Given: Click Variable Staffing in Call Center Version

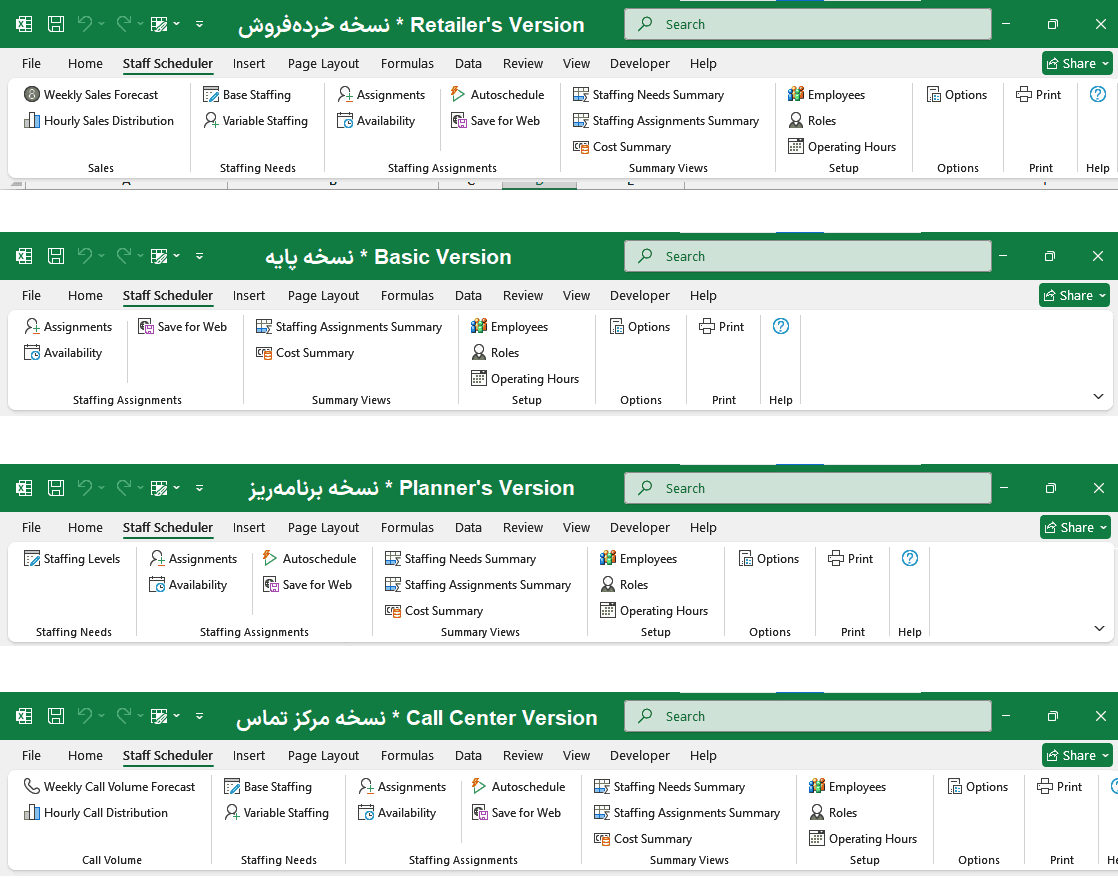Looking at the screenshot, I should point(276,813).
